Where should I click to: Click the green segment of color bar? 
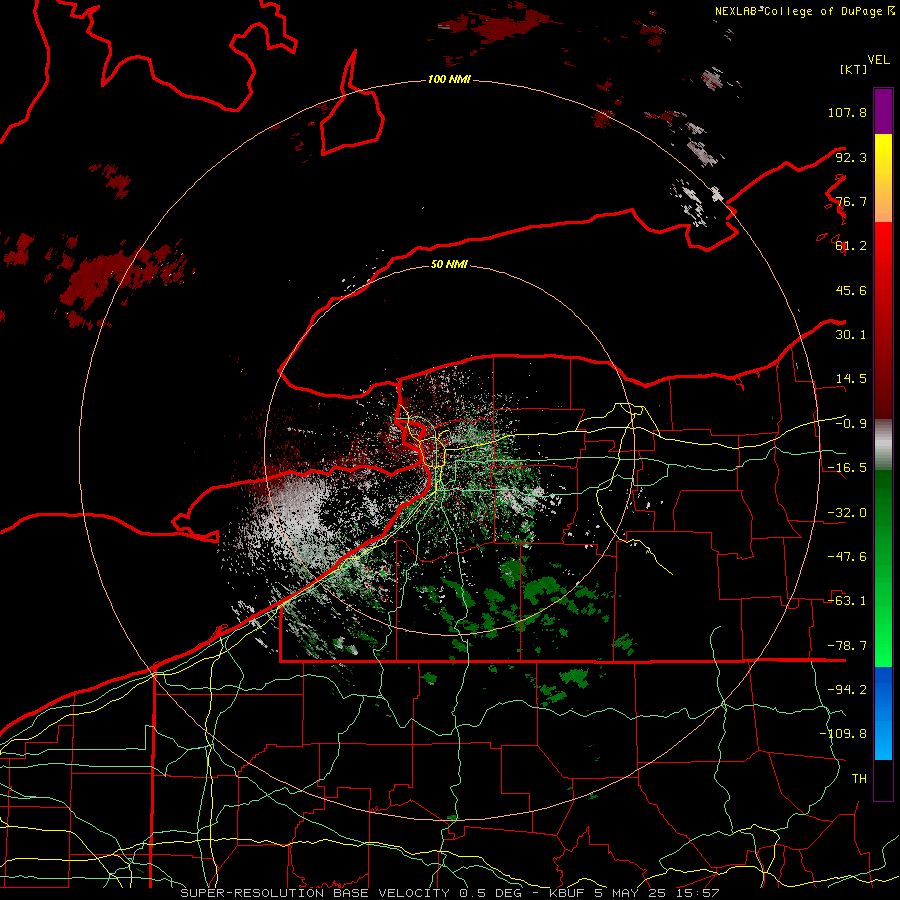(x=883, y=568)
